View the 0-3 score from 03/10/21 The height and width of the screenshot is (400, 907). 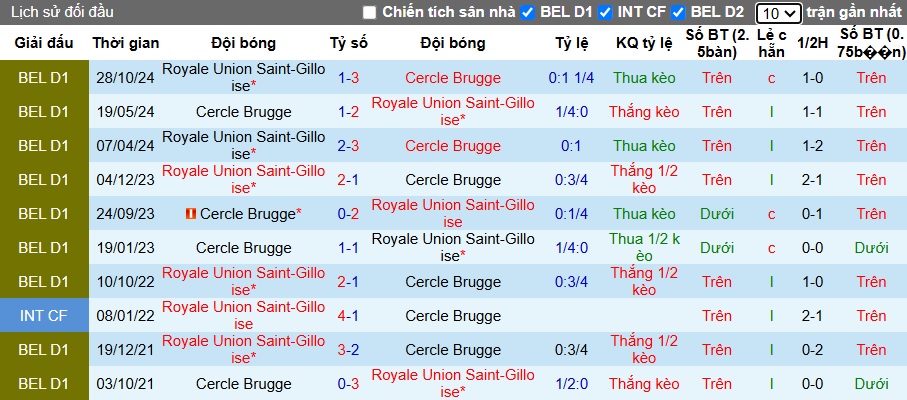tap(349, 384)
